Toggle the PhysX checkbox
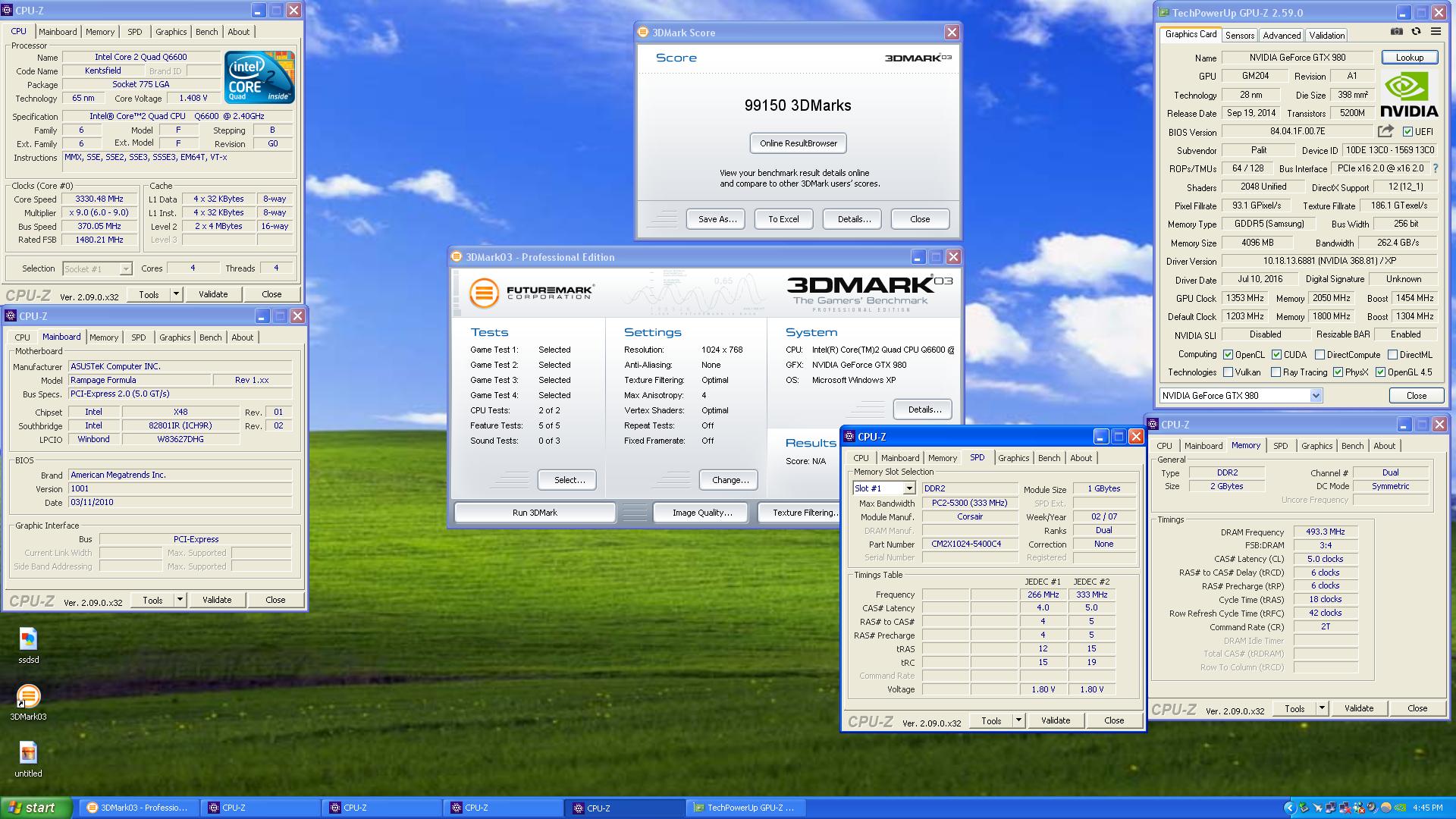The height and width of the screenshot is (819, 1456). [x=1338, y=372]
